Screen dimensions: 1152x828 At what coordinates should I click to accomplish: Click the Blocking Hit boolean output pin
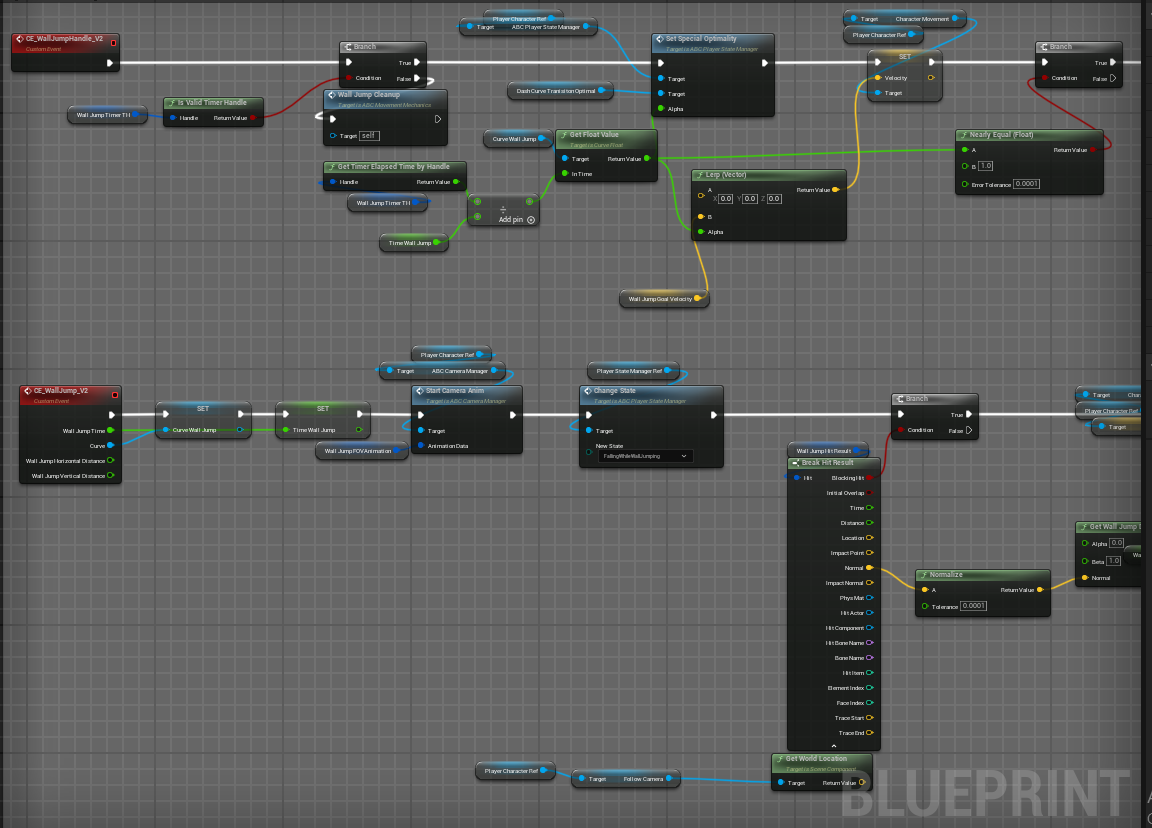(869, 478)
